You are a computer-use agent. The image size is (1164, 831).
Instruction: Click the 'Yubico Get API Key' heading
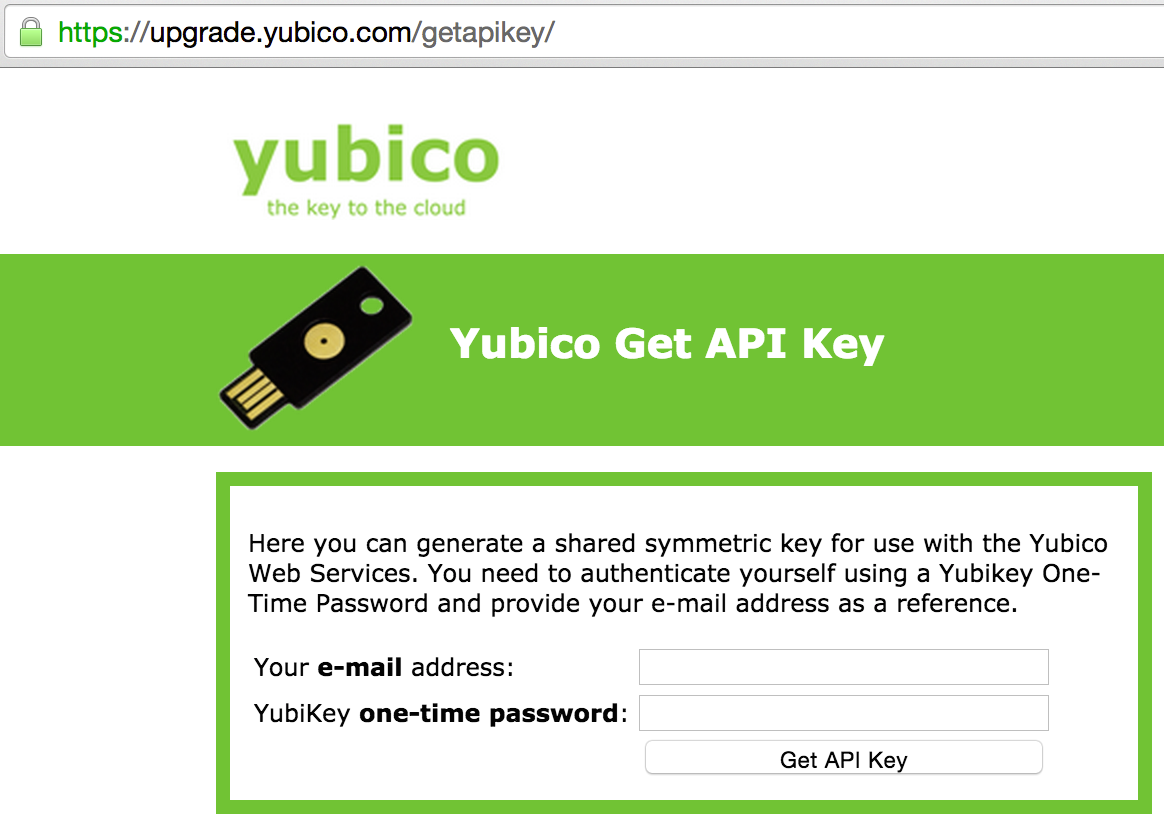(668, 343)
